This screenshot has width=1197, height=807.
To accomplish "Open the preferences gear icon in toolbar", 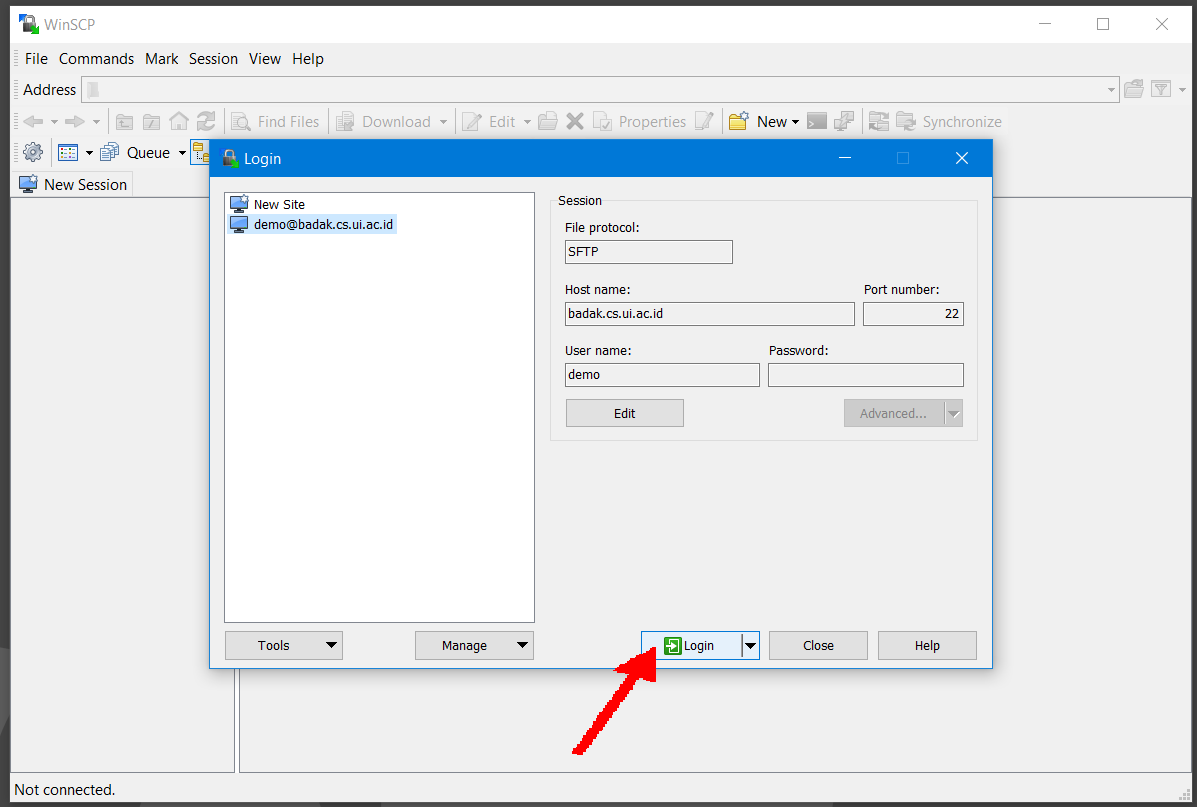I will point(33,153).
